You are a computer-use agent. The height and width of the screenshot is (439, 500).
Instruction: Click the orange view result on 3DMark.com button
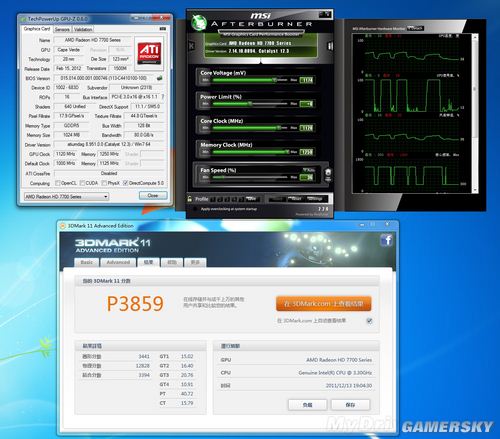click(x=323, y=304)
